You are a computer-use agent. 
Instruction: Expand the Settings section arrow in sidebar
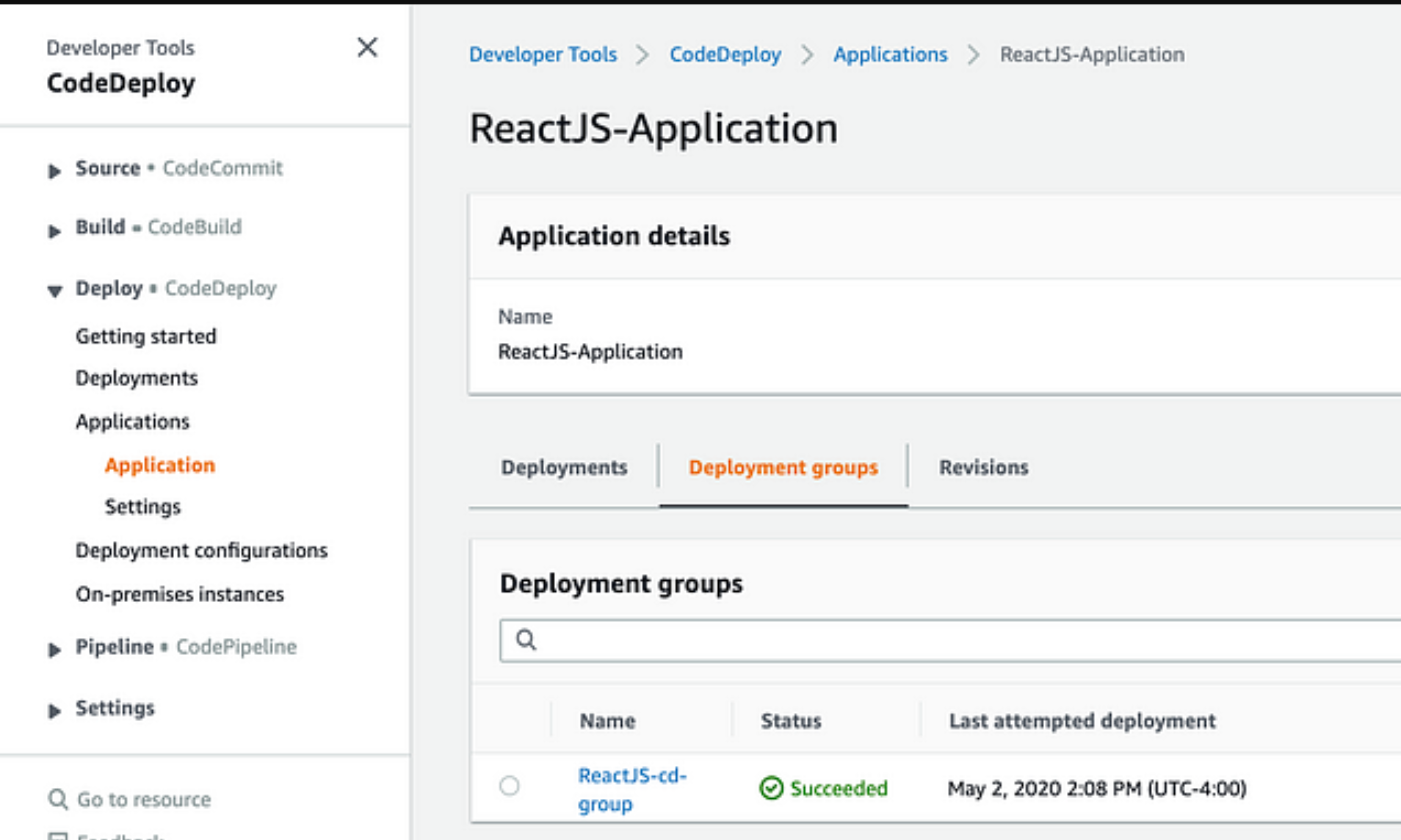[54, 710]
